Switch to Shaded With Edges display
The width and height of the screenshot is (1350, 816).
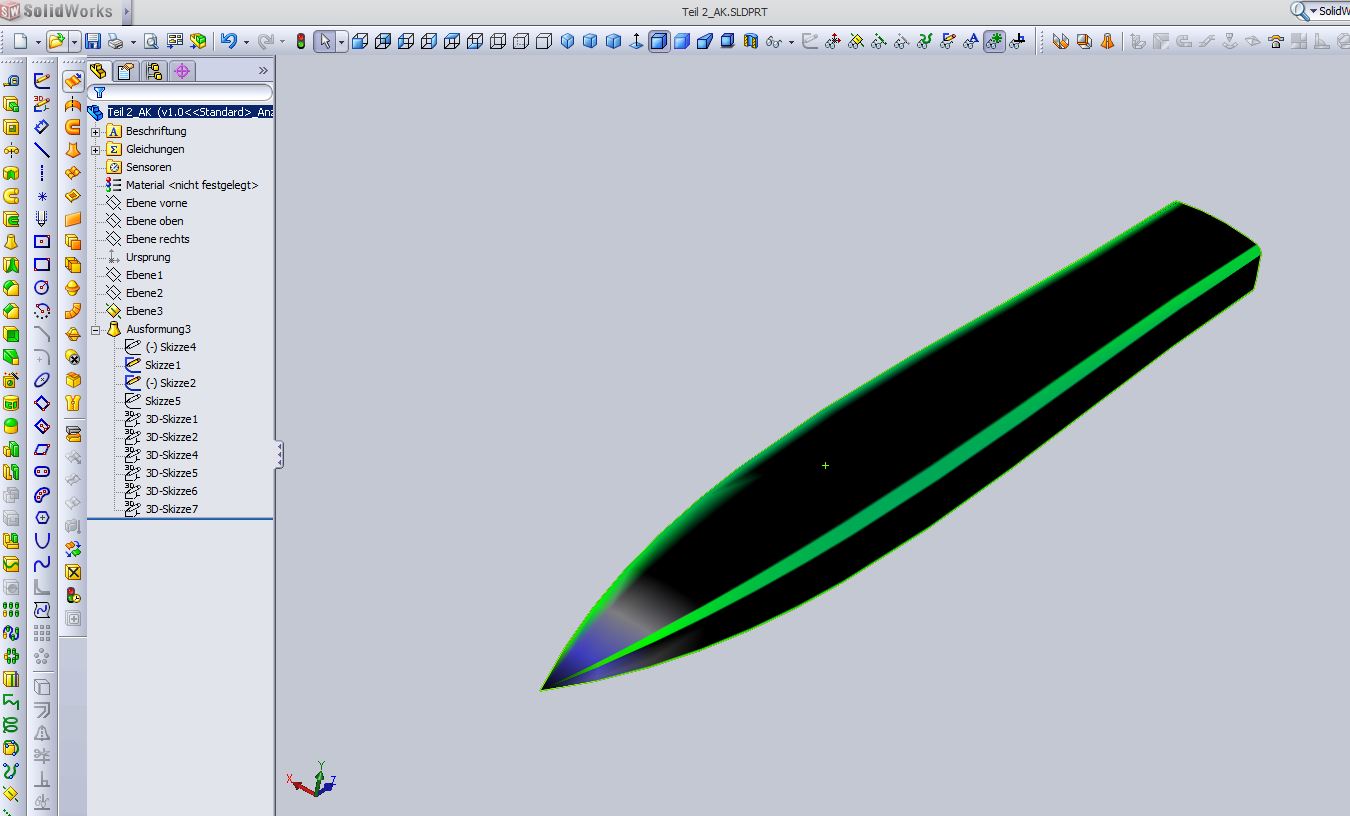point(659,41)
